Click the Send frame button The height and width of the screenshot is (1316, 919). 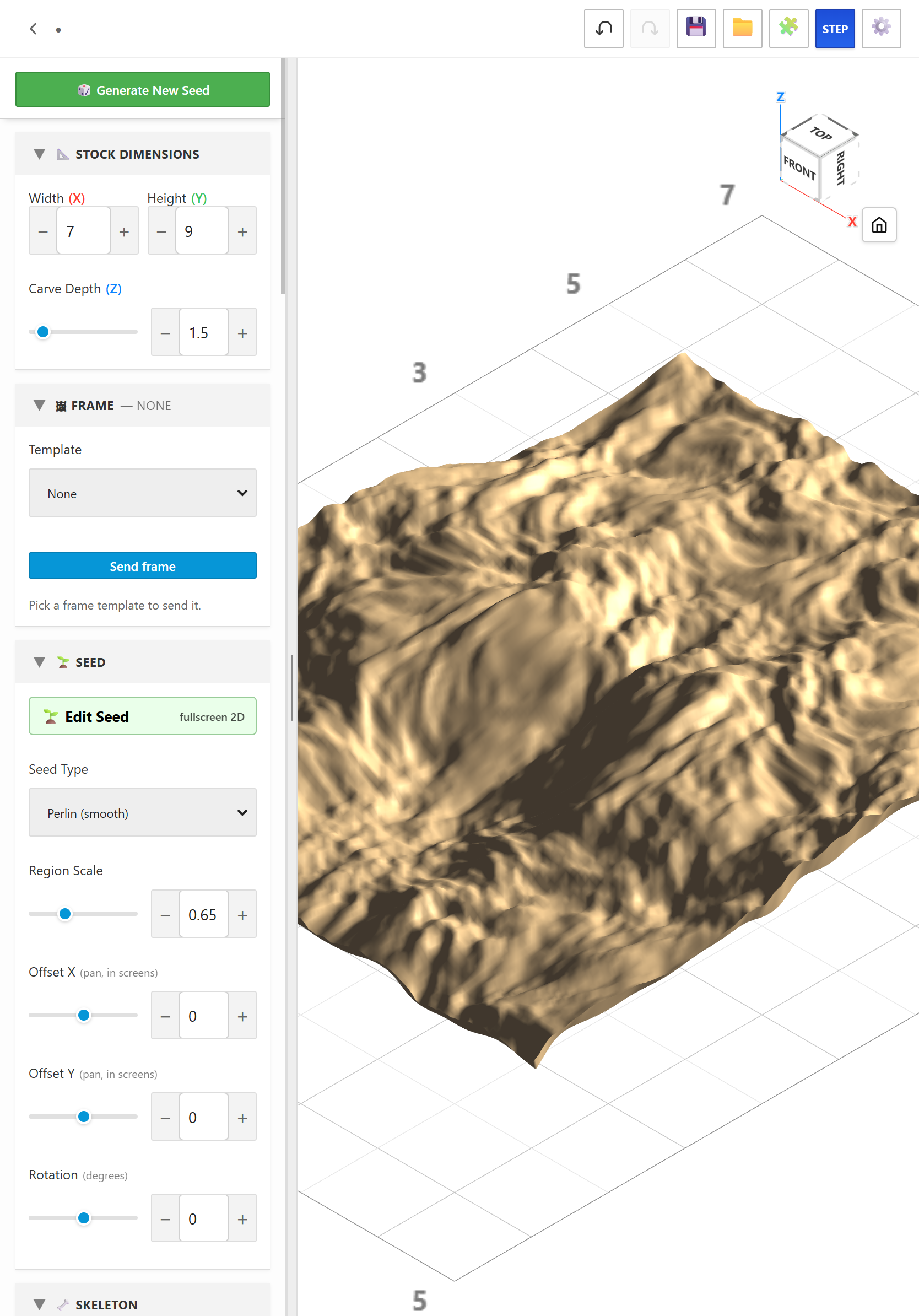[x=143, y=567]
